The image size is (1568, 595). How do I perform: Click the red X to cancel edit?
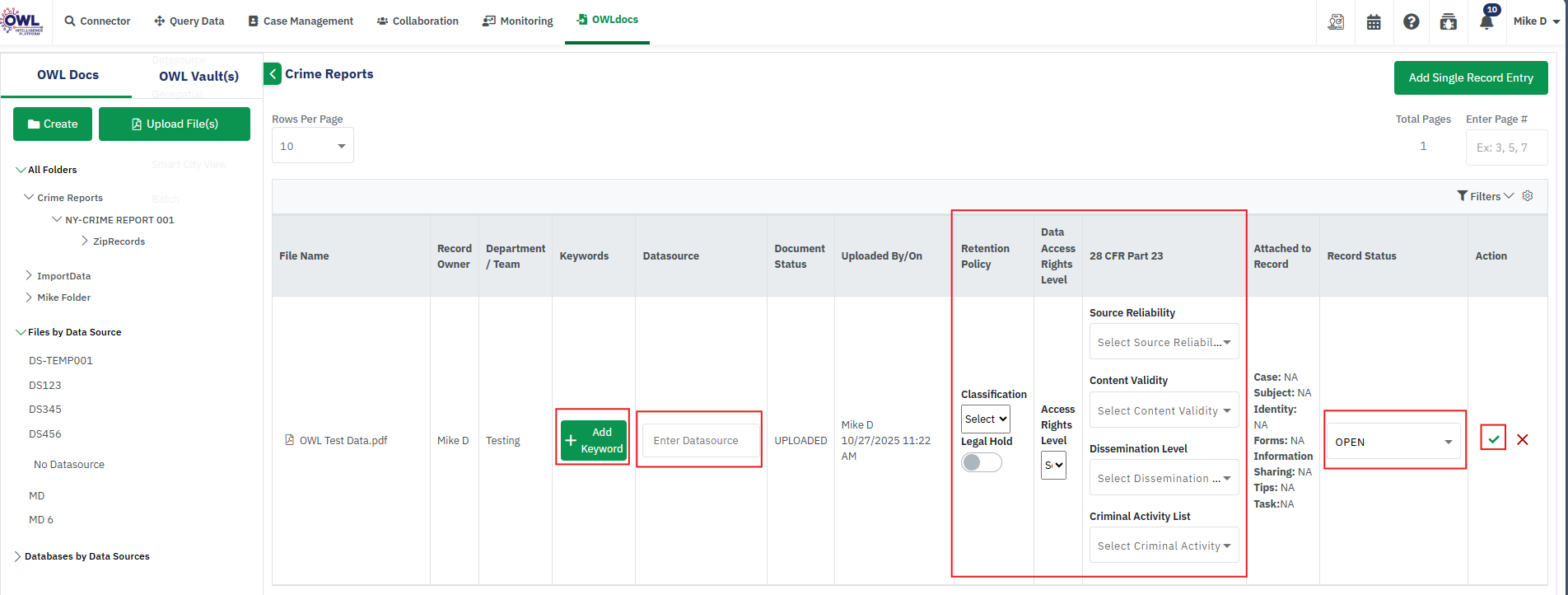pos(1523,439)
